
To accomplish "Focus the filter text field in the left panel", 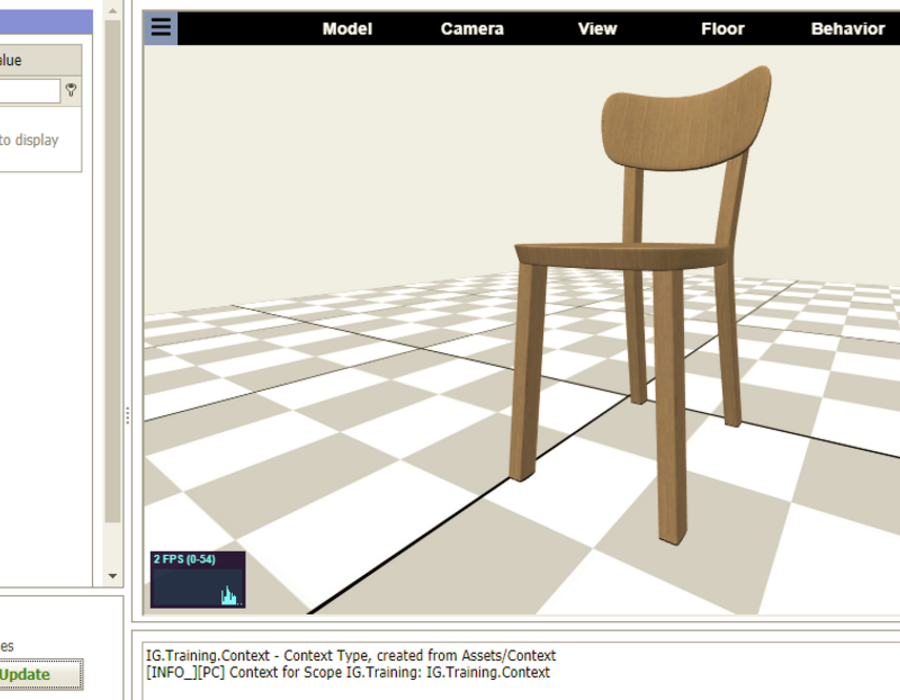I will coord(29,91).
